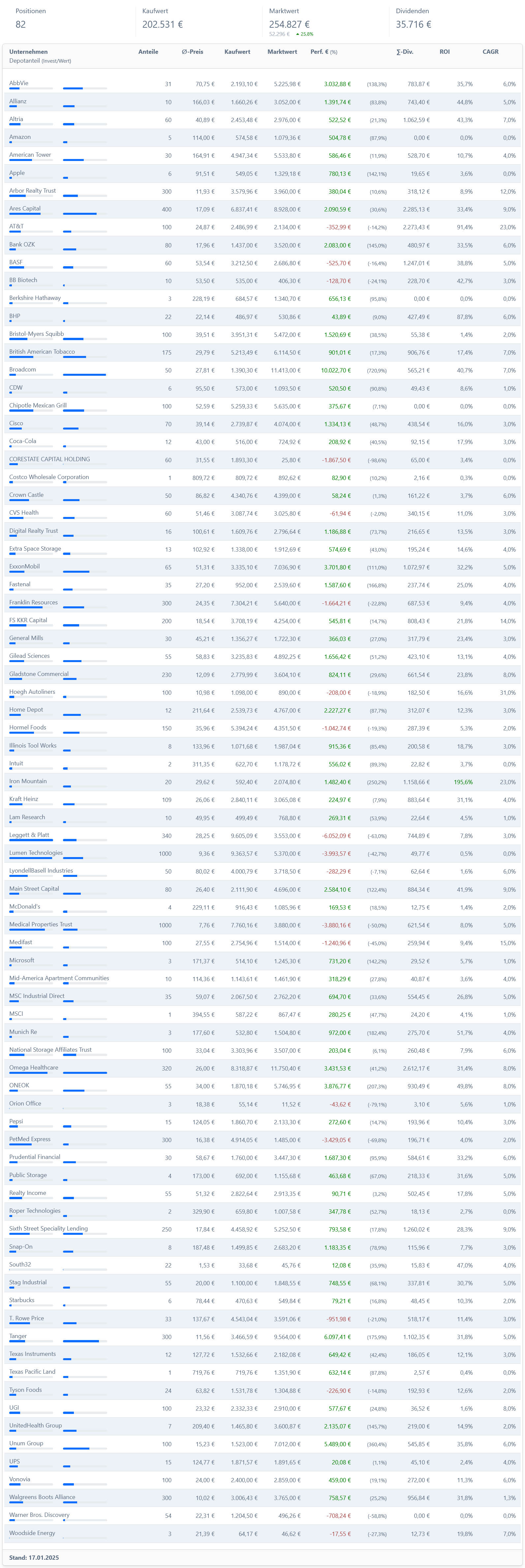Click Lumen Technologies average price 9,36 €
The width and height of the screenshot is (525, 1568).
tap(206, 854)
